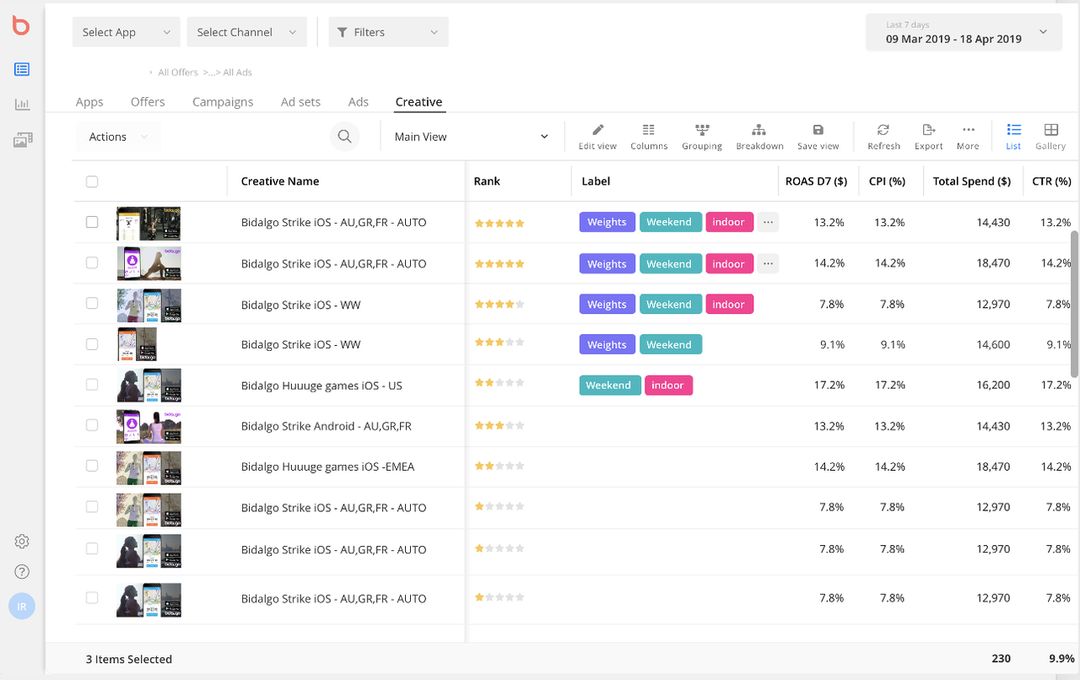
Task: Check the first Bidalgo Strike iOS - WW row
Action: tap(92, 303)
